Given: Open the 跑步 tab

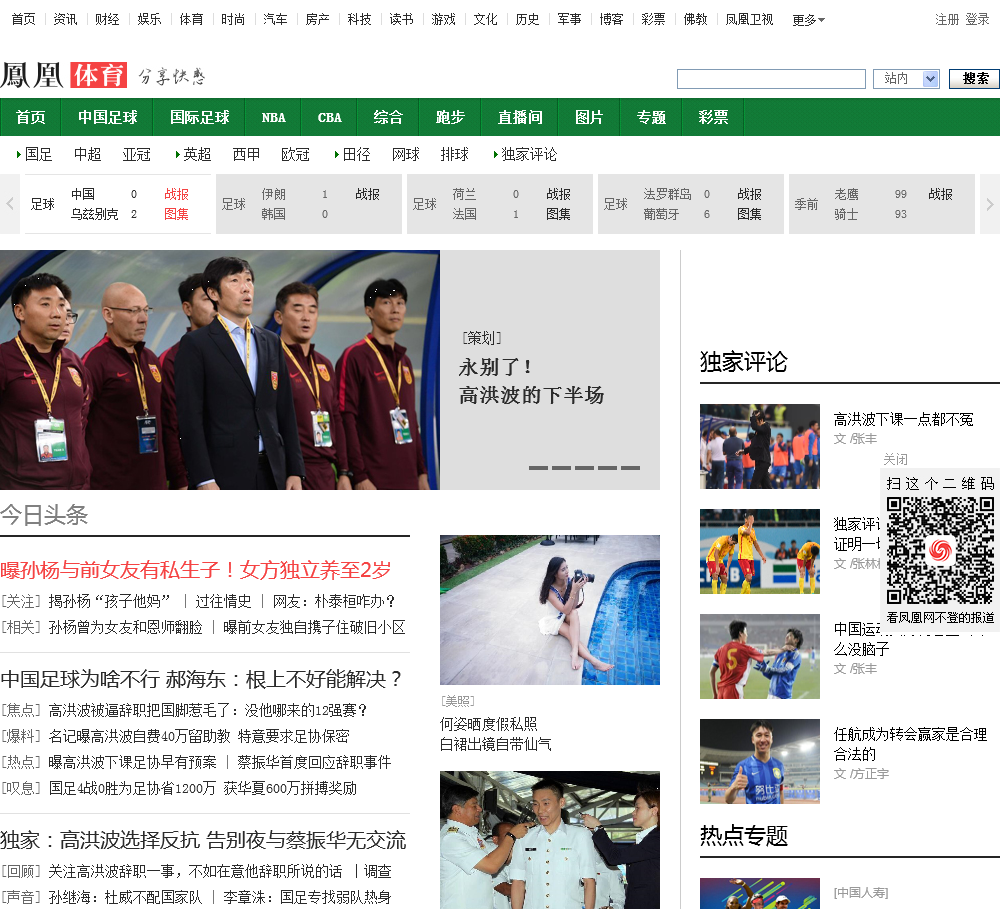Looking at the screenshot, I should 450,117.
